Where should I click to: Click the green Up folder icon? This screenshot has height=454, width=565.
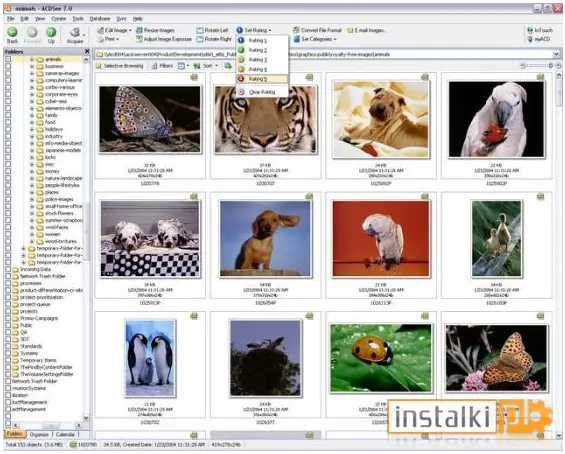[51, 32]
